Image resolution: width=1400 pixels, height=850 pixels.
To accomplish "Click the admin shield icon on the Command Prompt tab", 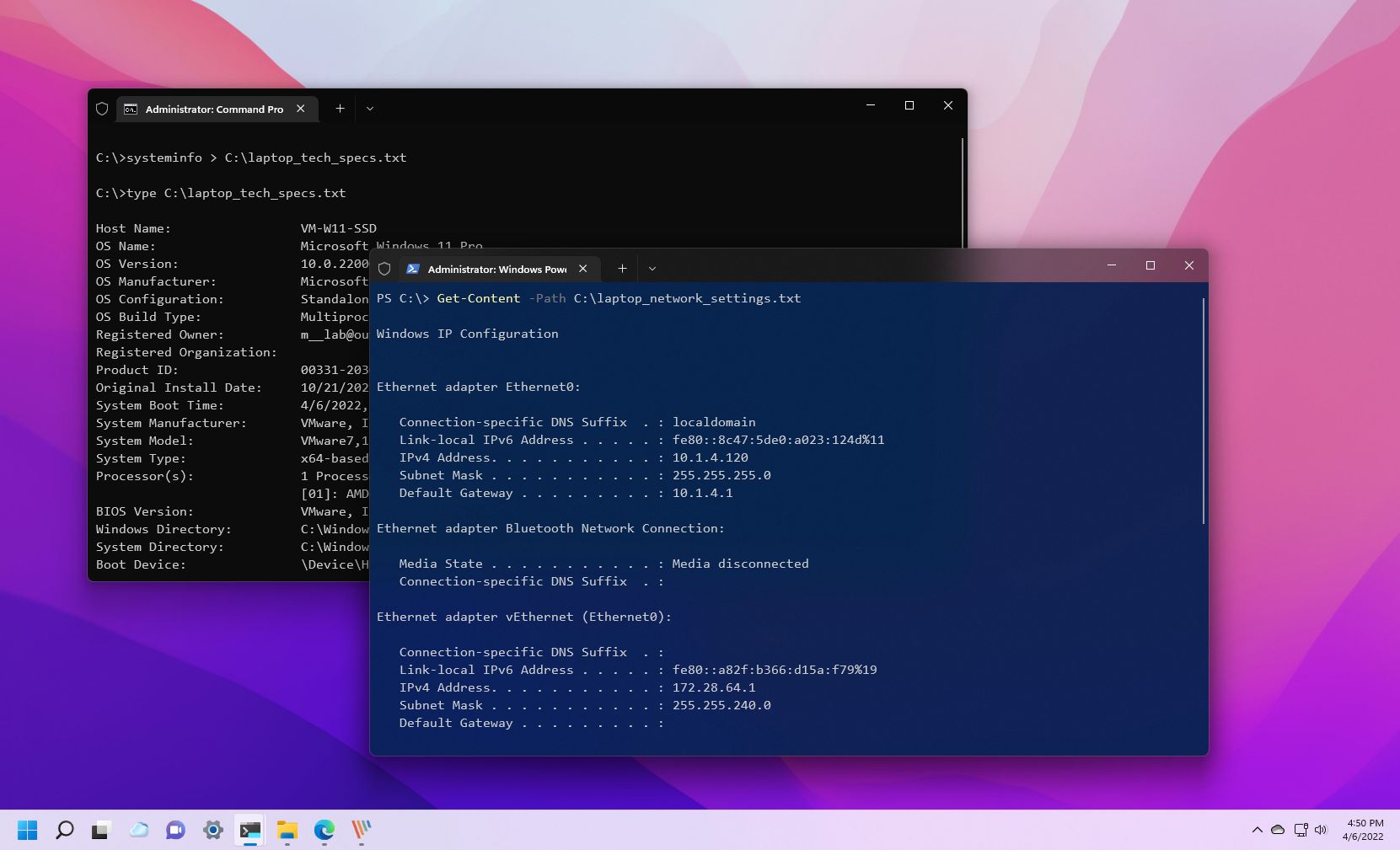I will 102,109.
